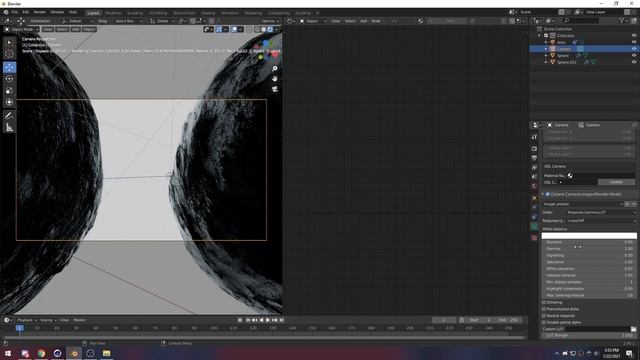Open the Render properties tab
640x360 pixels.
click(x=534, y=149)
